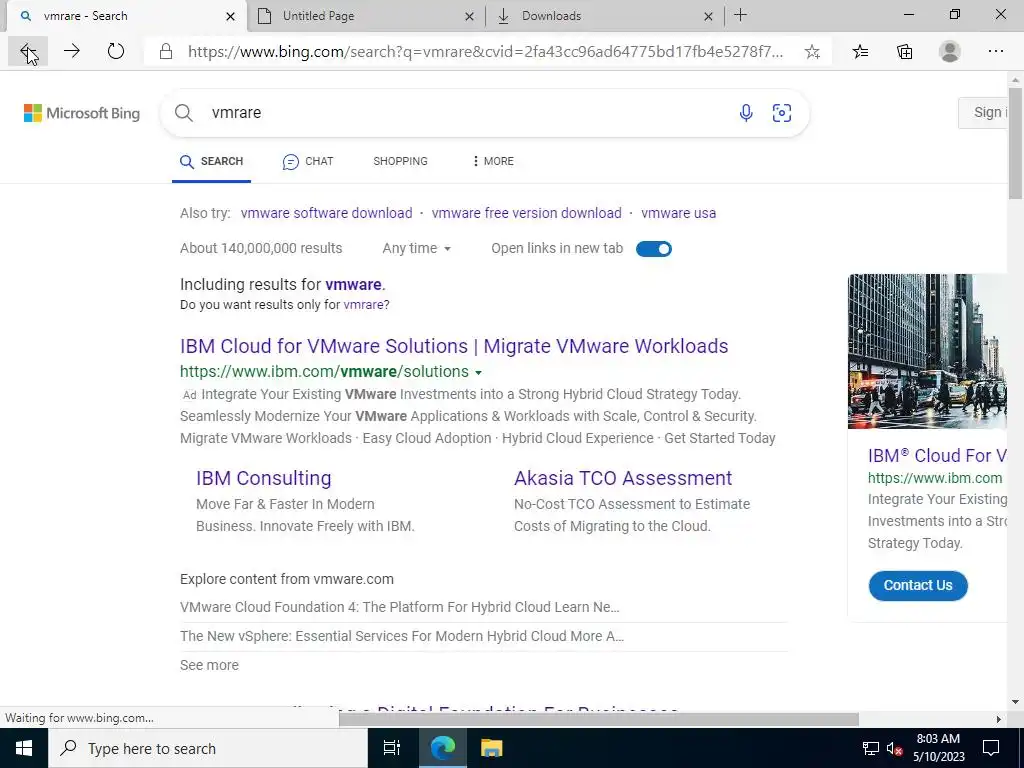Try vmware usa suggestion
Image resolution: width=1024 pixels, height=768 pixels.
(679, 213)
